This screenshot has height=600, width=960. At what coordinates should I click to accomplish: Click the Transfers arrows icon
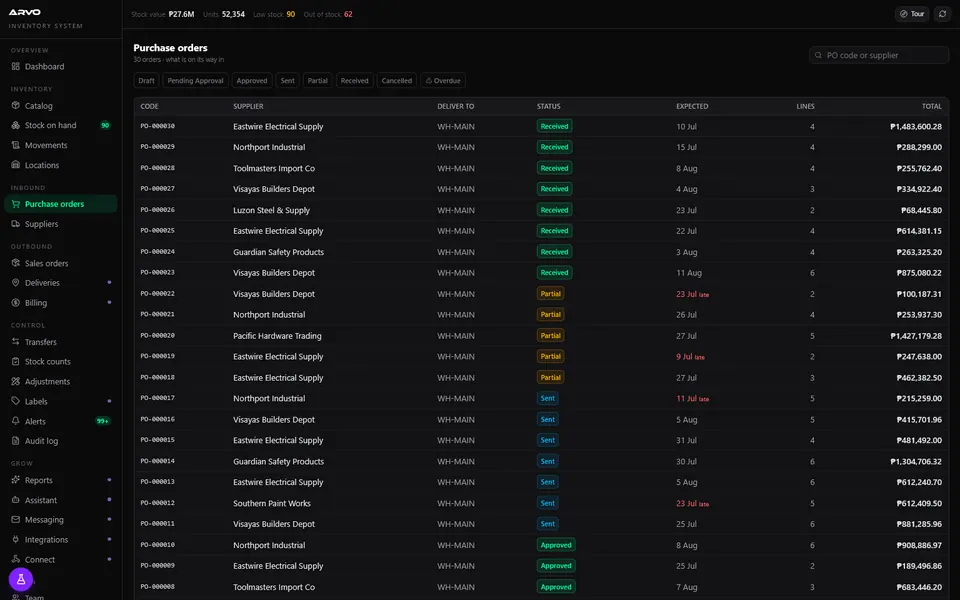click(15, 342)
